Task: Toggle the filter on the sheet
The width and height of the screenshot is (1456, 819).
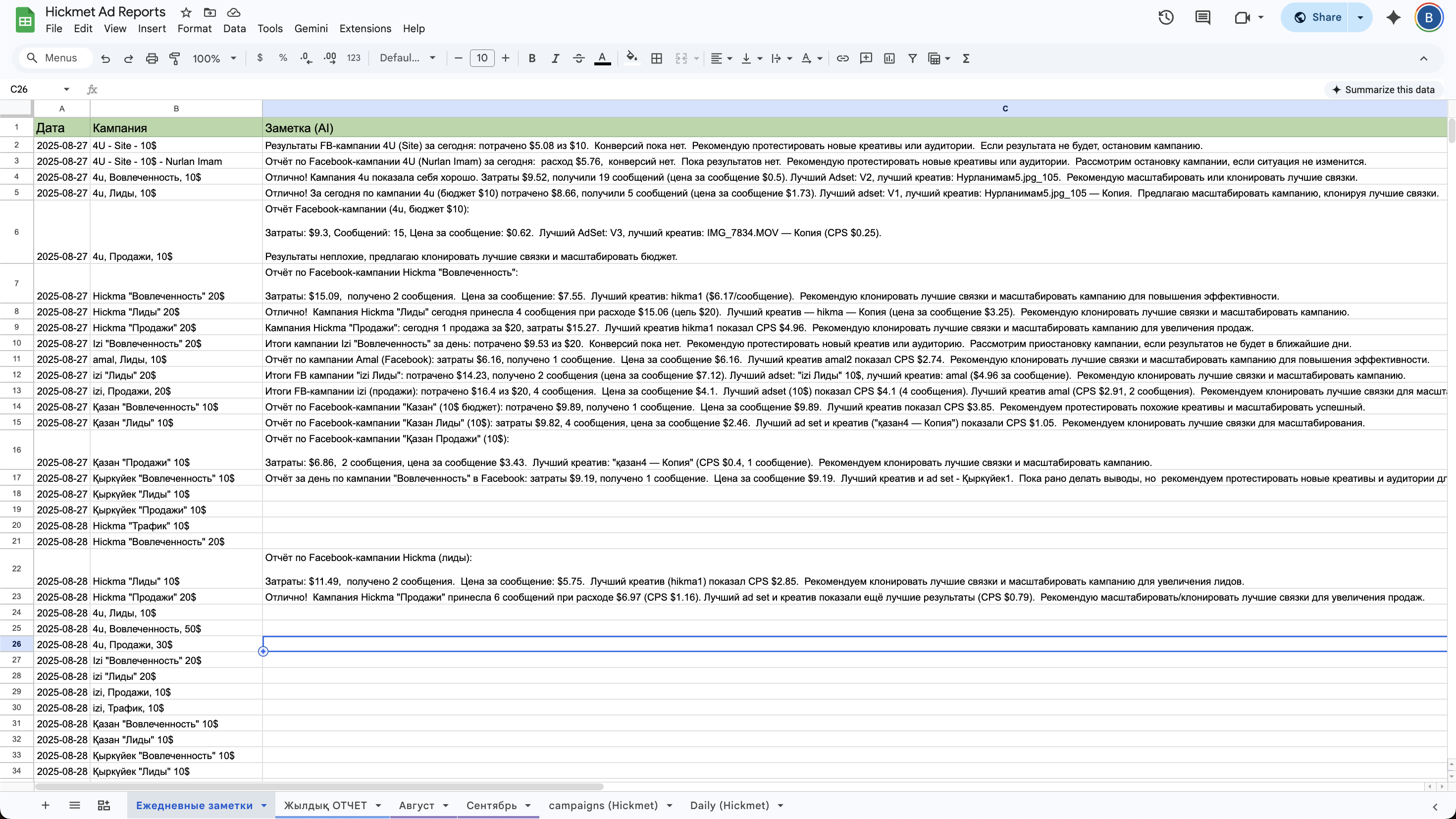Action: tap(912, 58)
